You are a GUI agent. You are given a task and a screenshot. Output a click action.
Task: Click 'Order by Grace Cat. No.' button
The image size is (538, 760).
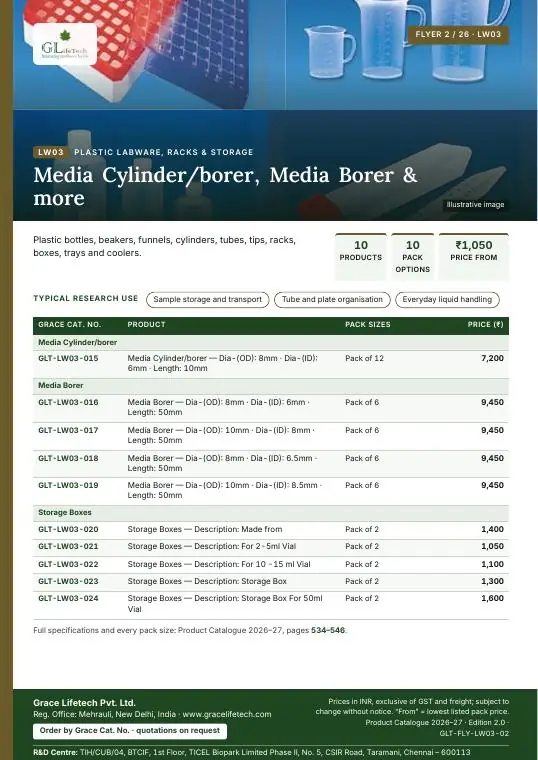(130, 730)
